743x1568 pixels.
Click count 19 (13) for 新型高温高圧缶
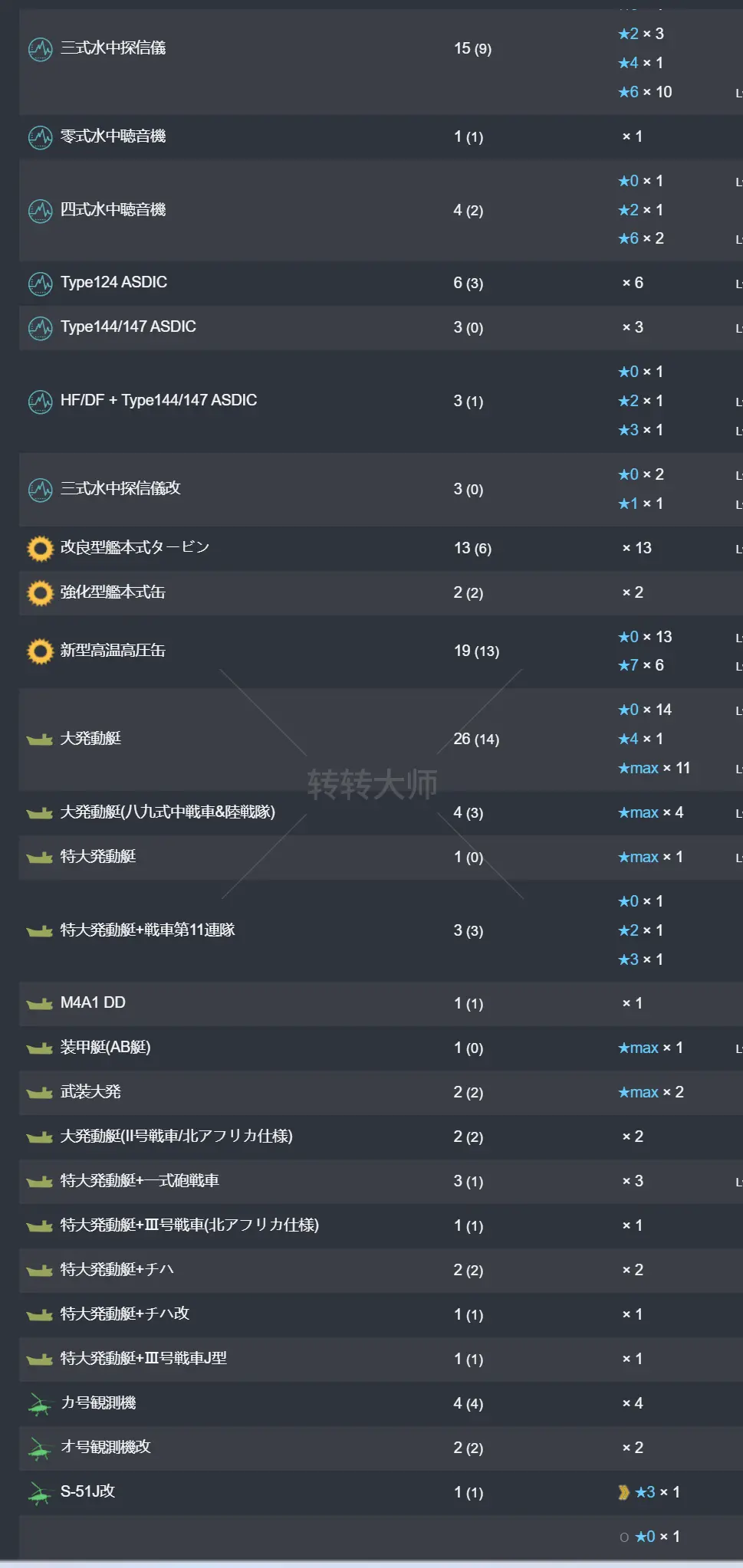[476, 651]
